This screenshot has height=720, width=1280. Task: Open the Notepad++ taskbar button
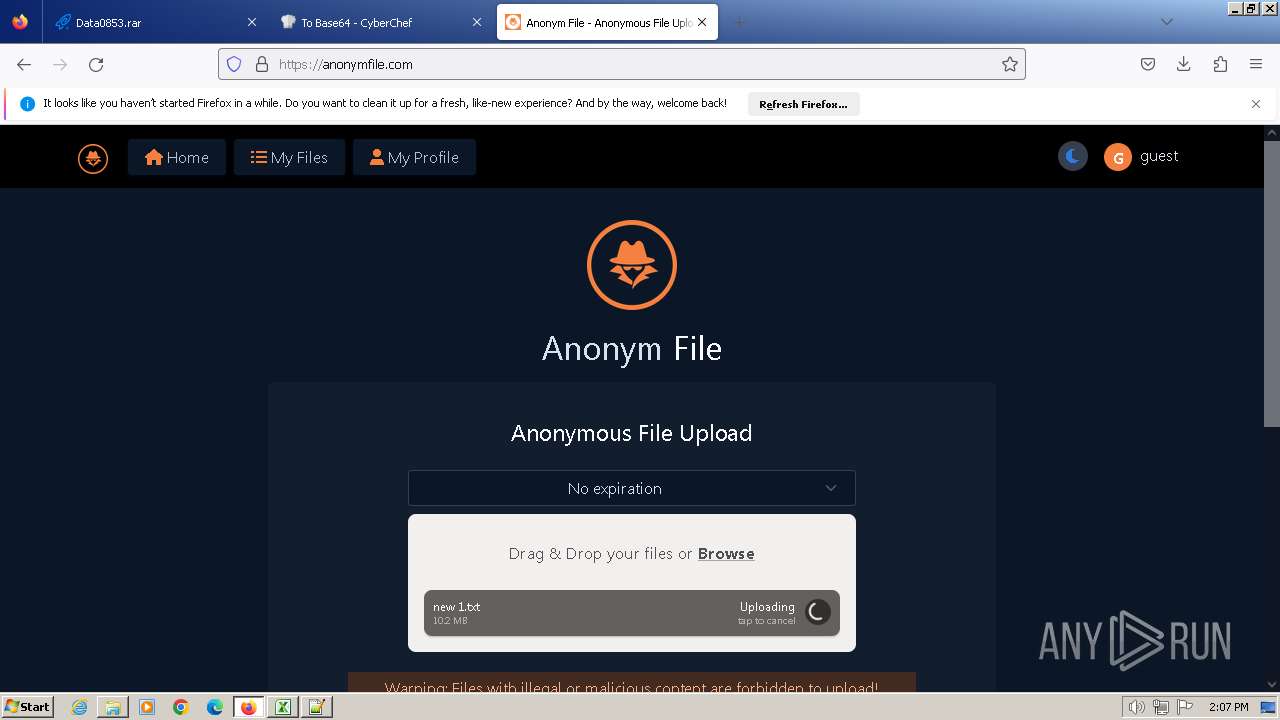317,707
